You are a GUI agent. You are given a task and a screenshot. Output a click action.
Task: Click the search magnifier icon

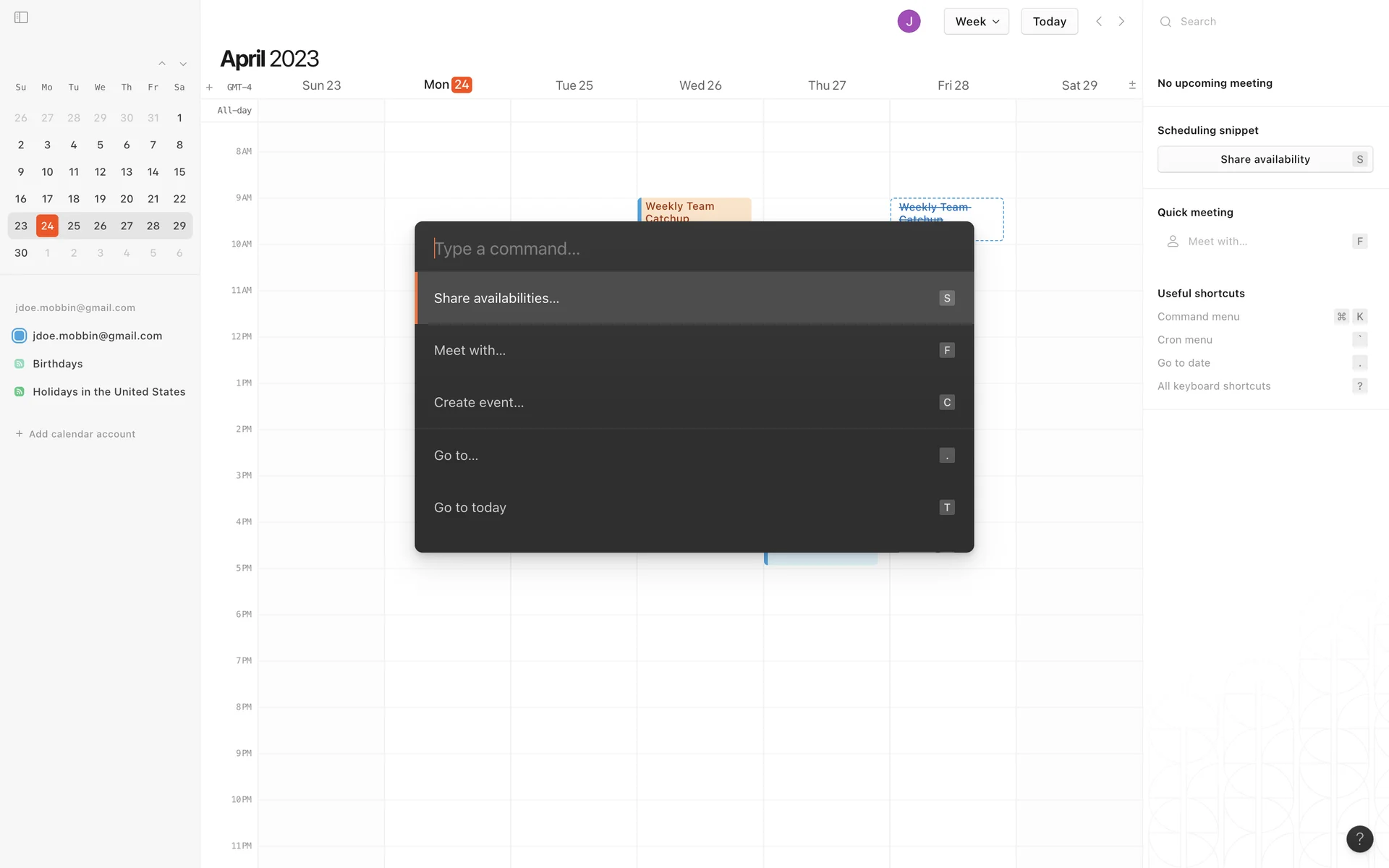point(1165,22)
